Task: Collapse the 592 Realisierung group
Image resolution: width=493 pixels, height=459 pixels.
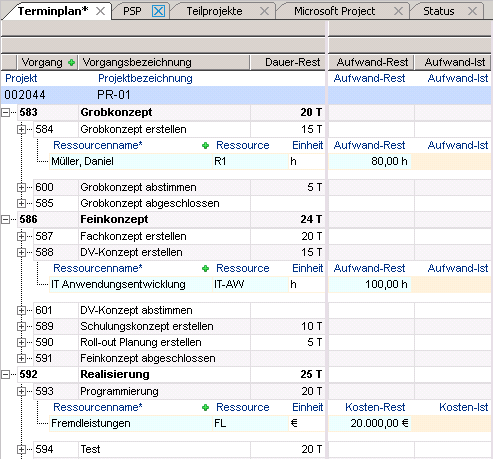Action: pyautogui.click(x=5, y=375)
